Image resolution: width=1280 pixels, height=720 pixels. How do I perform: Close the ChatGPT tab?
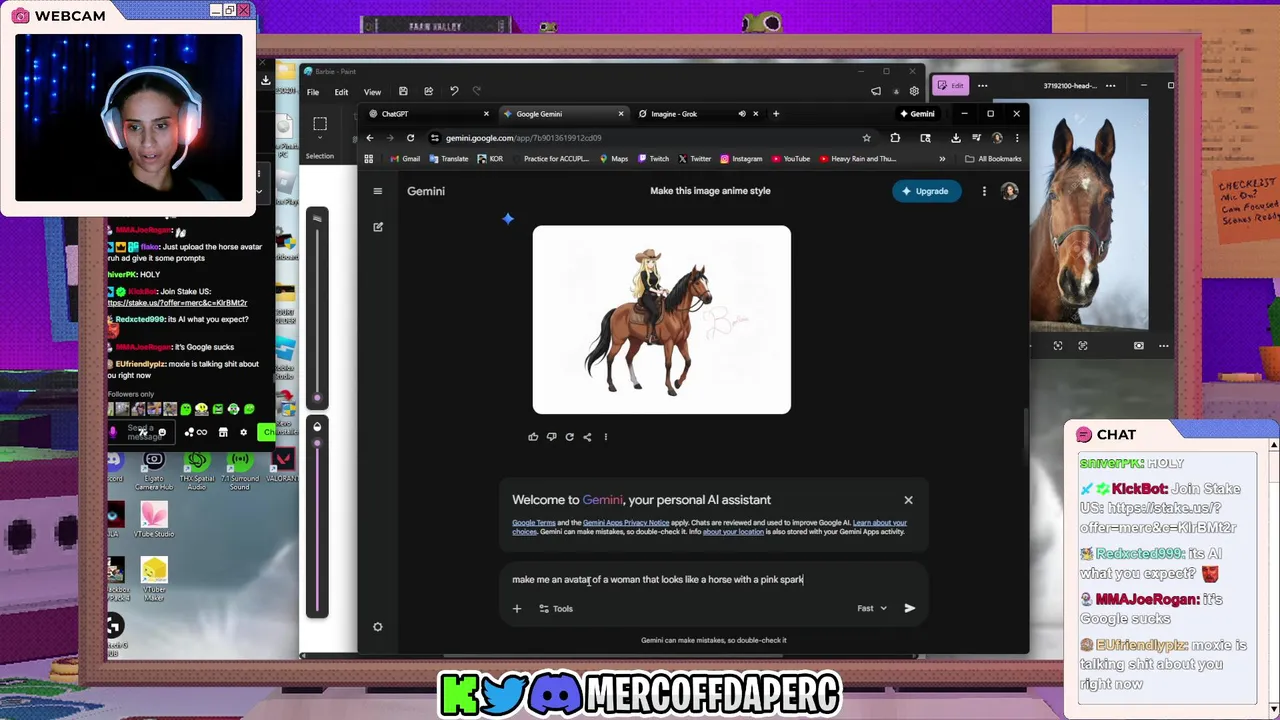[486, 114]
